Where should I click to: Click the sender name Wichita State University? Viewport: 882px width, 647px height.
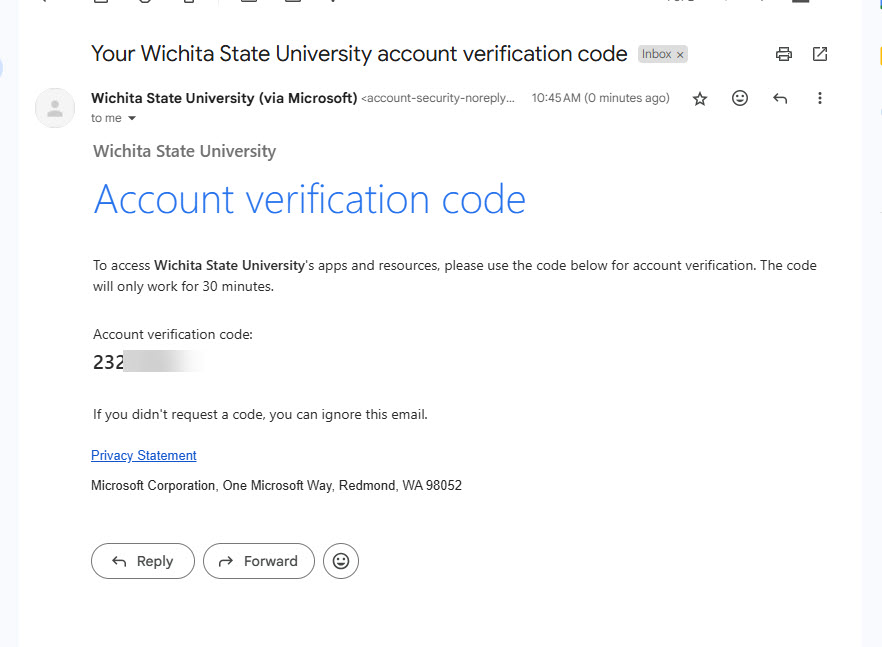[x=180, y=98]
